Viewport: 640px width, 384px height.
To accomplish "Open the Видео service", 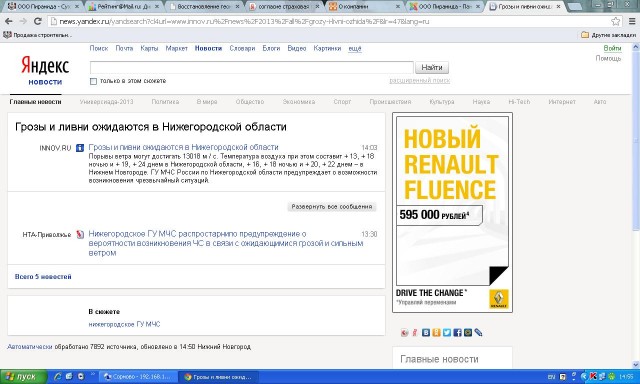I will [297, 48].
